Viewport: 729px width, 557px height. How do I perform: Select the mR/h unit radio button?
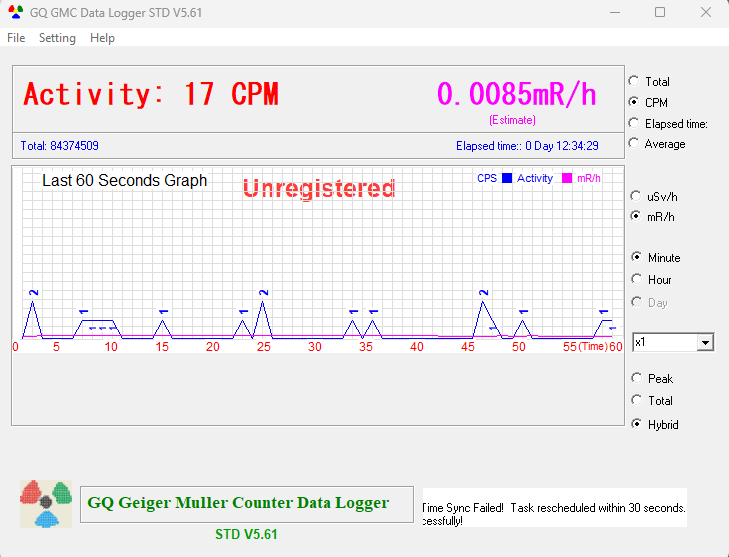pos(636,216)
